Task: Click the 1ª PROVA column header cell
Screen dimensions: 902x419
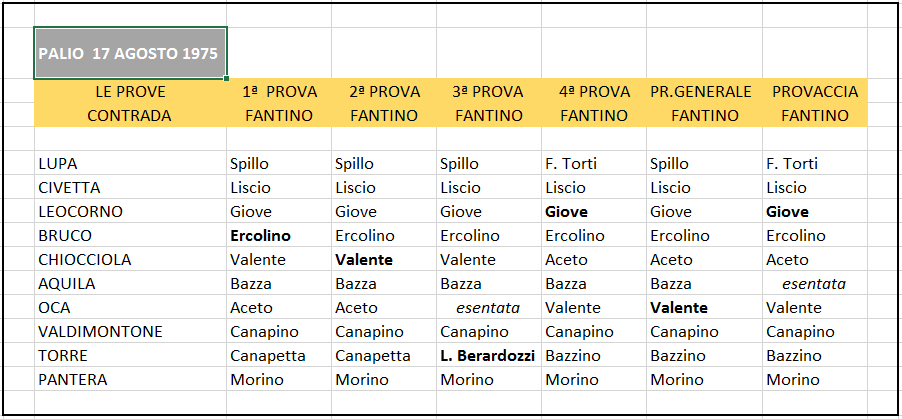Action: point(279,92)
